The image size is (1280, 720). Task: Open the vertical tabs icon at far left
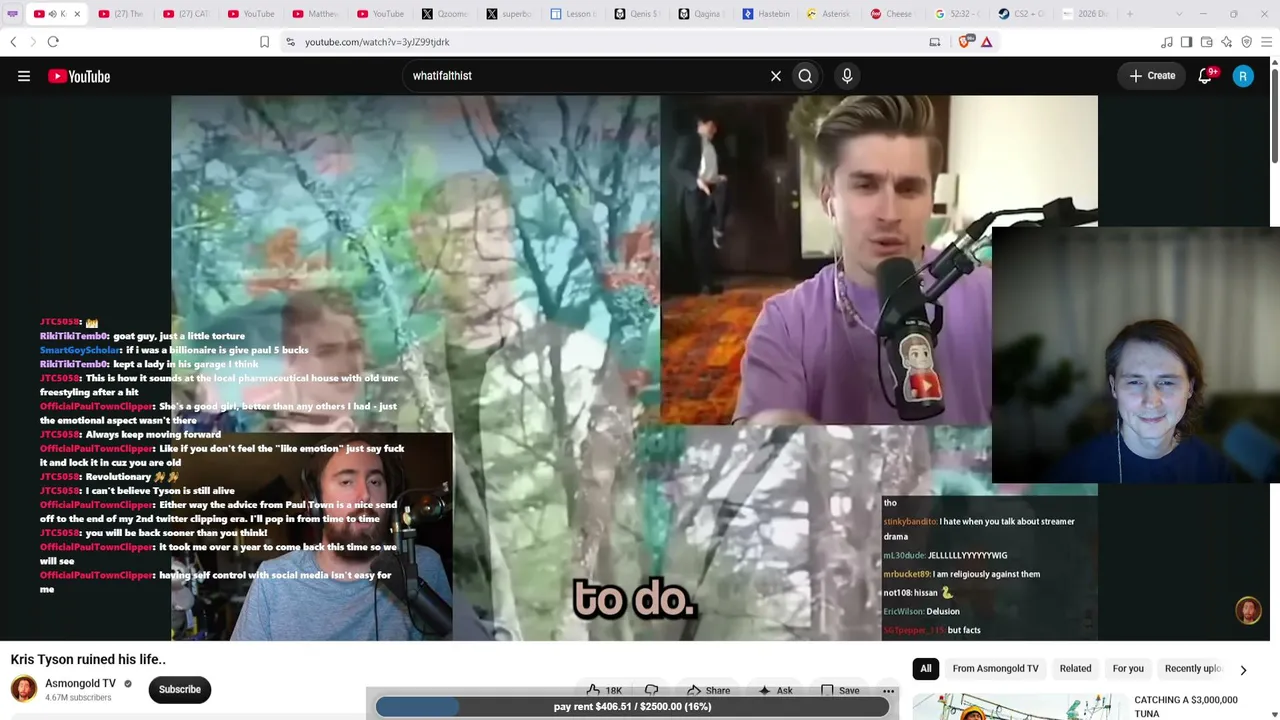tap(12, 14)
